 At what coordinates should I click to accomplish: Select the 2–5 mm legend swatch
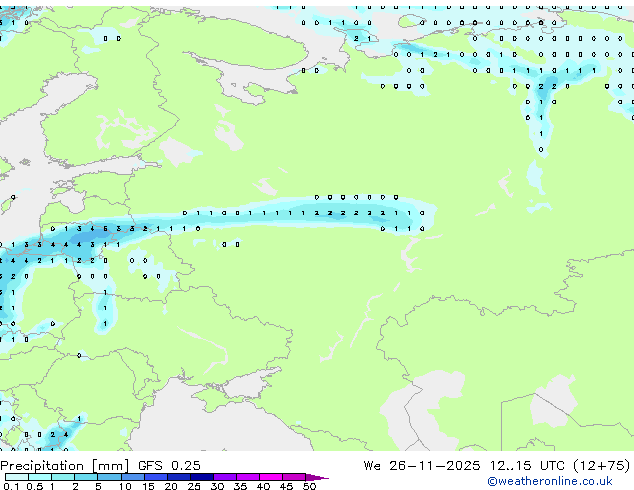coord(86,477)
